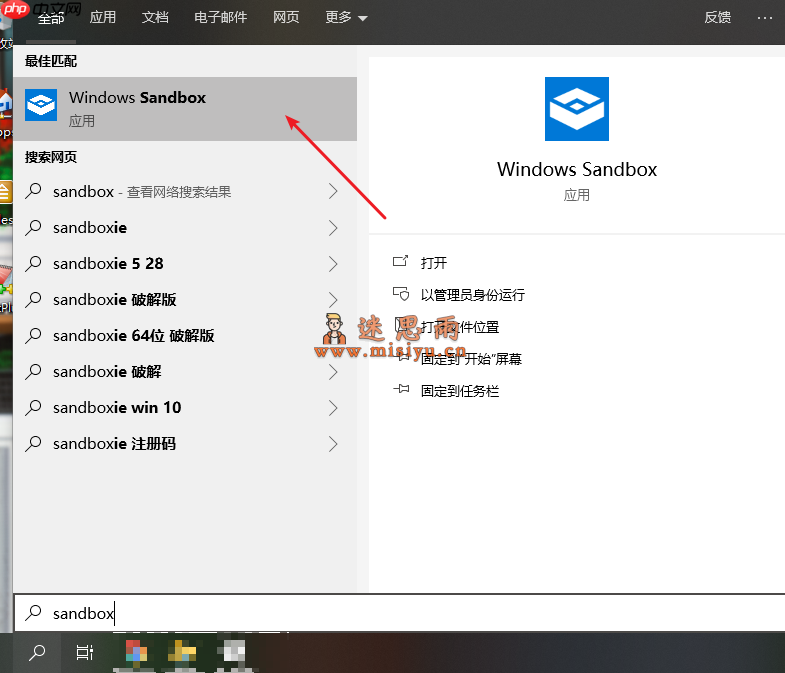Click 打开 to open Windows Sandbox
This screenshot has height=673, width=785.
(x=434, y=263)
